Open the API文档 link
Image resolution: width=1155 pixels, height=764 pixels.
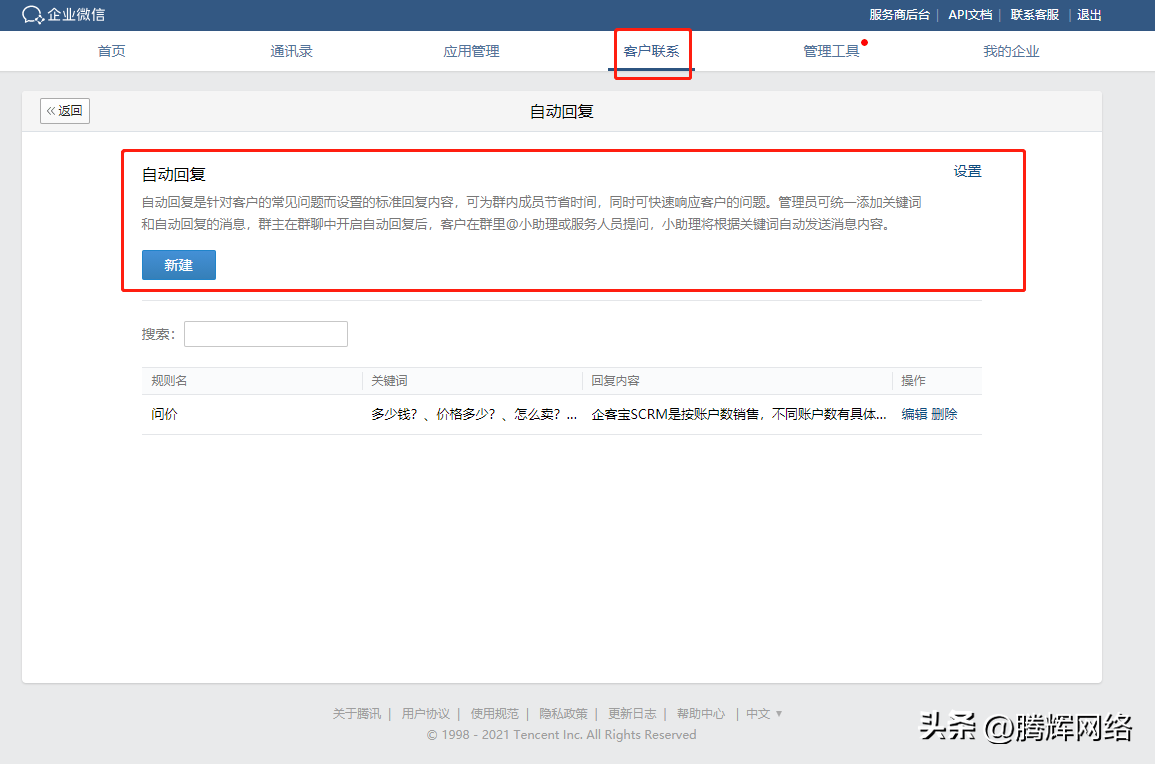[x=970, y=15]
